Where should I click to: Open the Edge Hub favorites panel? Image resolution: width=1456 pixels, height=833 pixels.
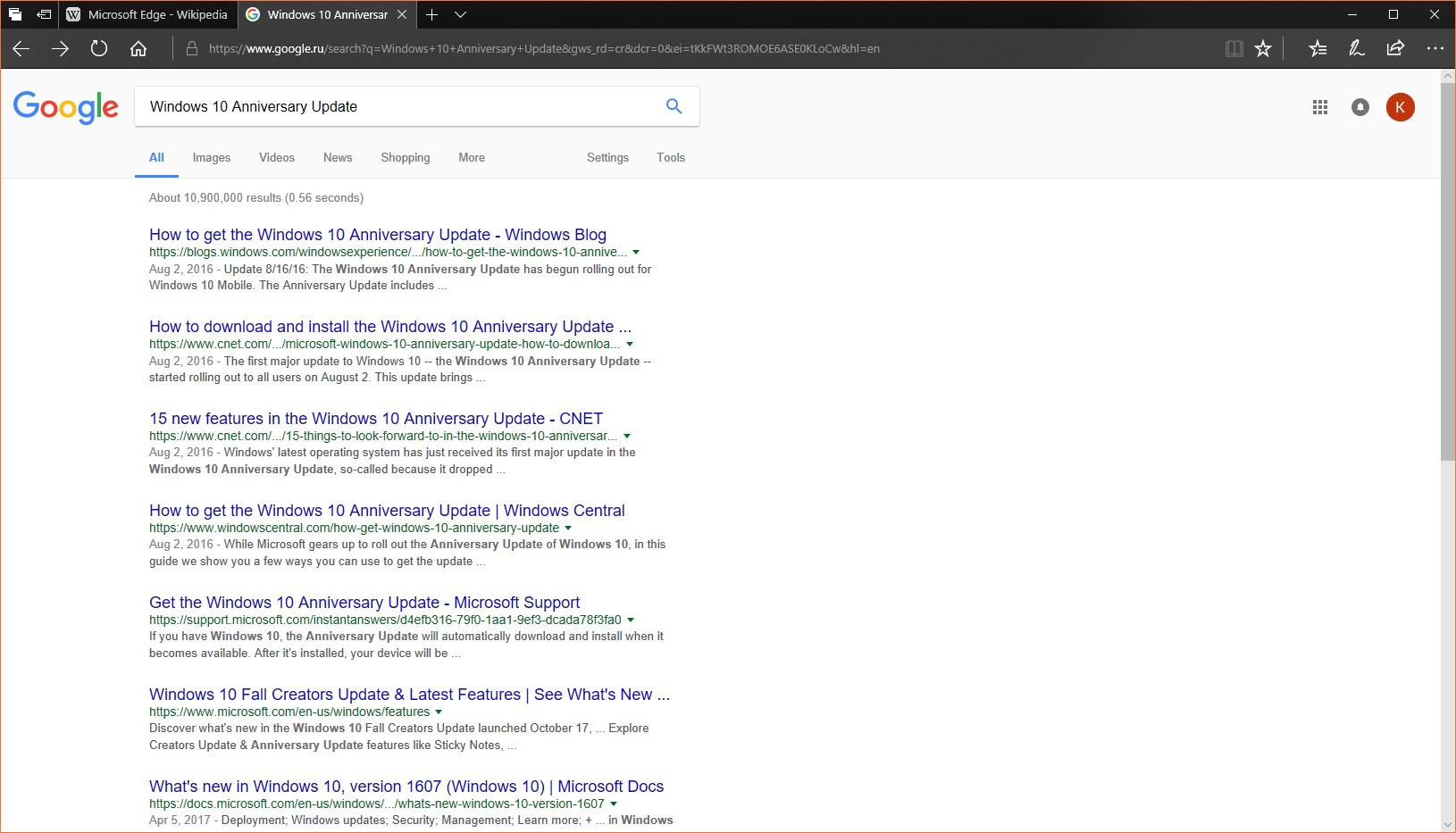pos(1318,49)
